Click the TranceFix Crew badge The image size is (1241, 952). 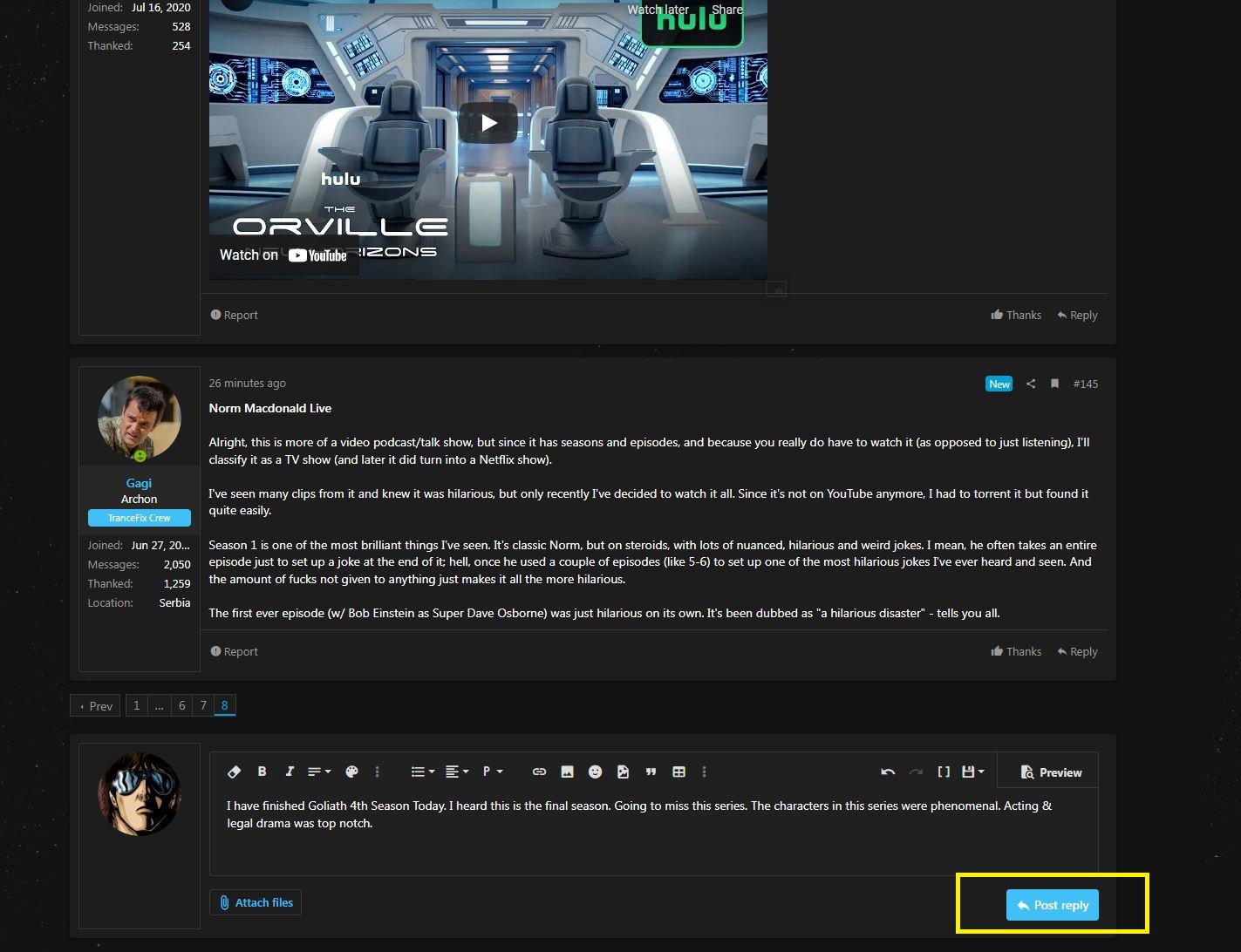pos(140,518)
